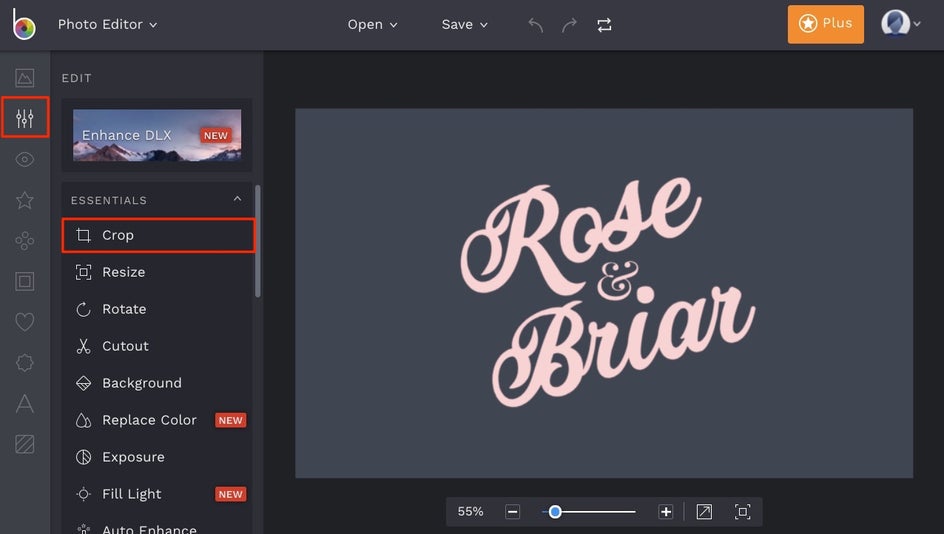The height and width of the screenshot is (534, 944).
Task: Select the Edit sliders sidebar icon
Action: (x=25, y=119)
